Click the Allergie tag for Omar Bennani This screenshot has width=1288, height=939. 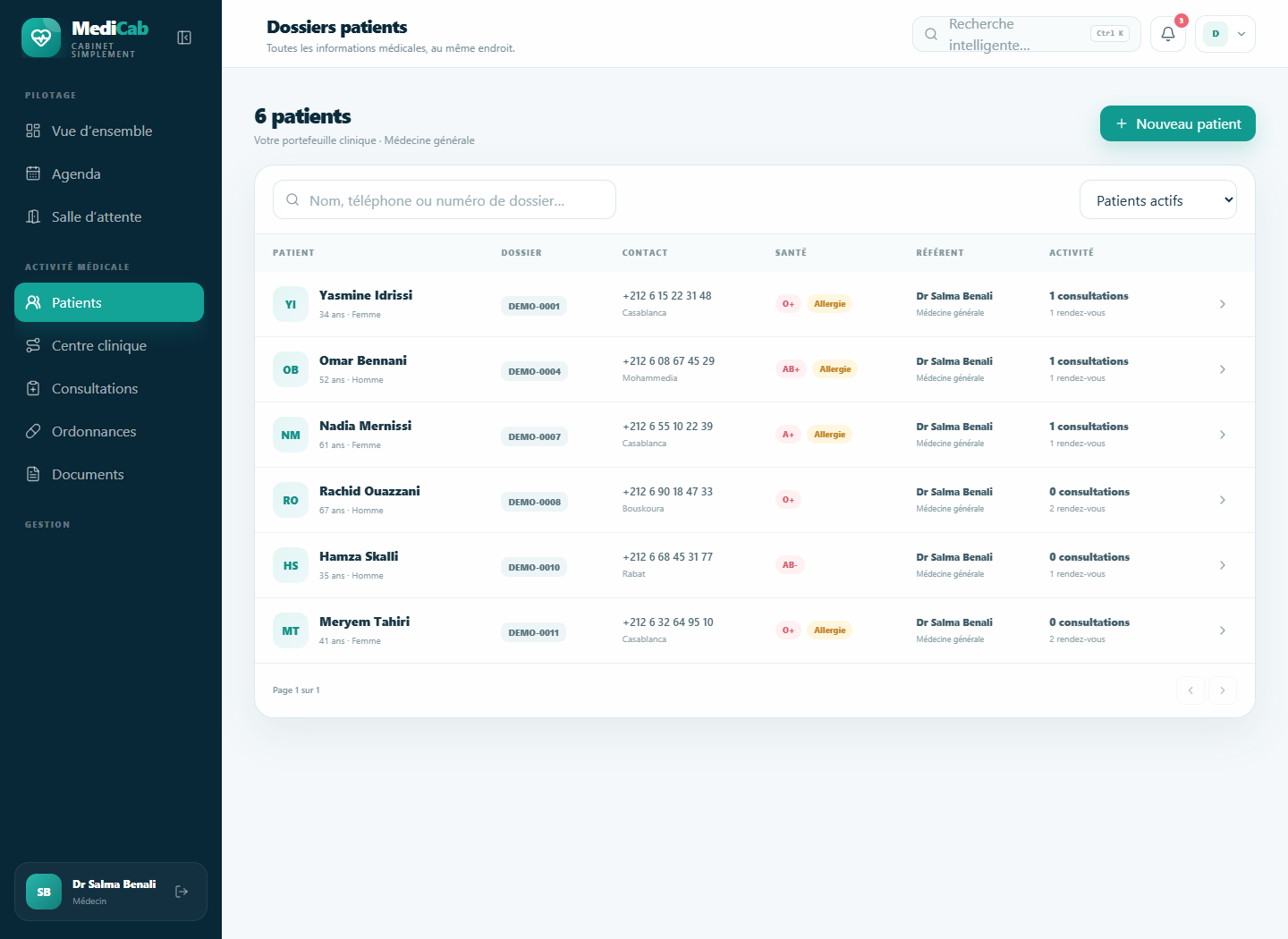point(835,369)
